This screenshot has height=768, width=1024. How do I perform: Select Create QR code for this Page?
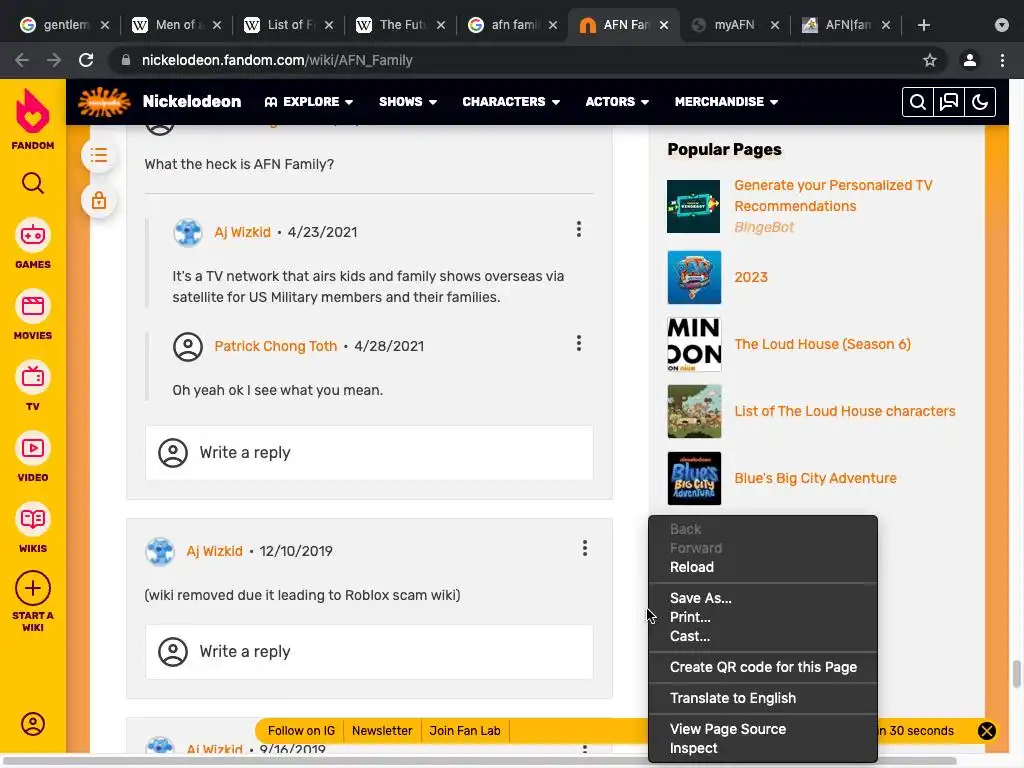[x=763, y=667]
